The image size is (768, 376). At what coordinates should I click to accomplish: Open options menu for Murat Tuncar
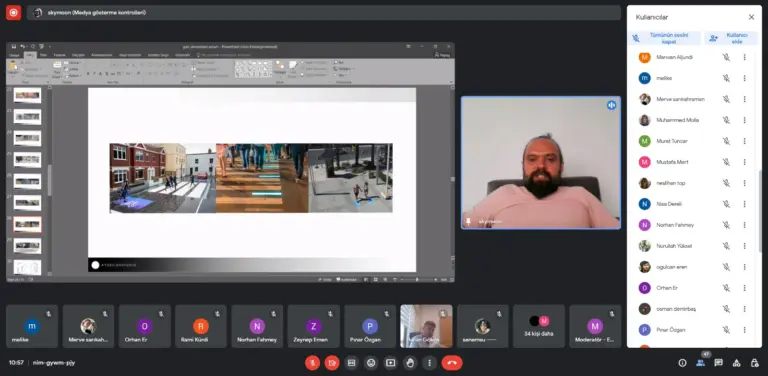pos(744,141)
